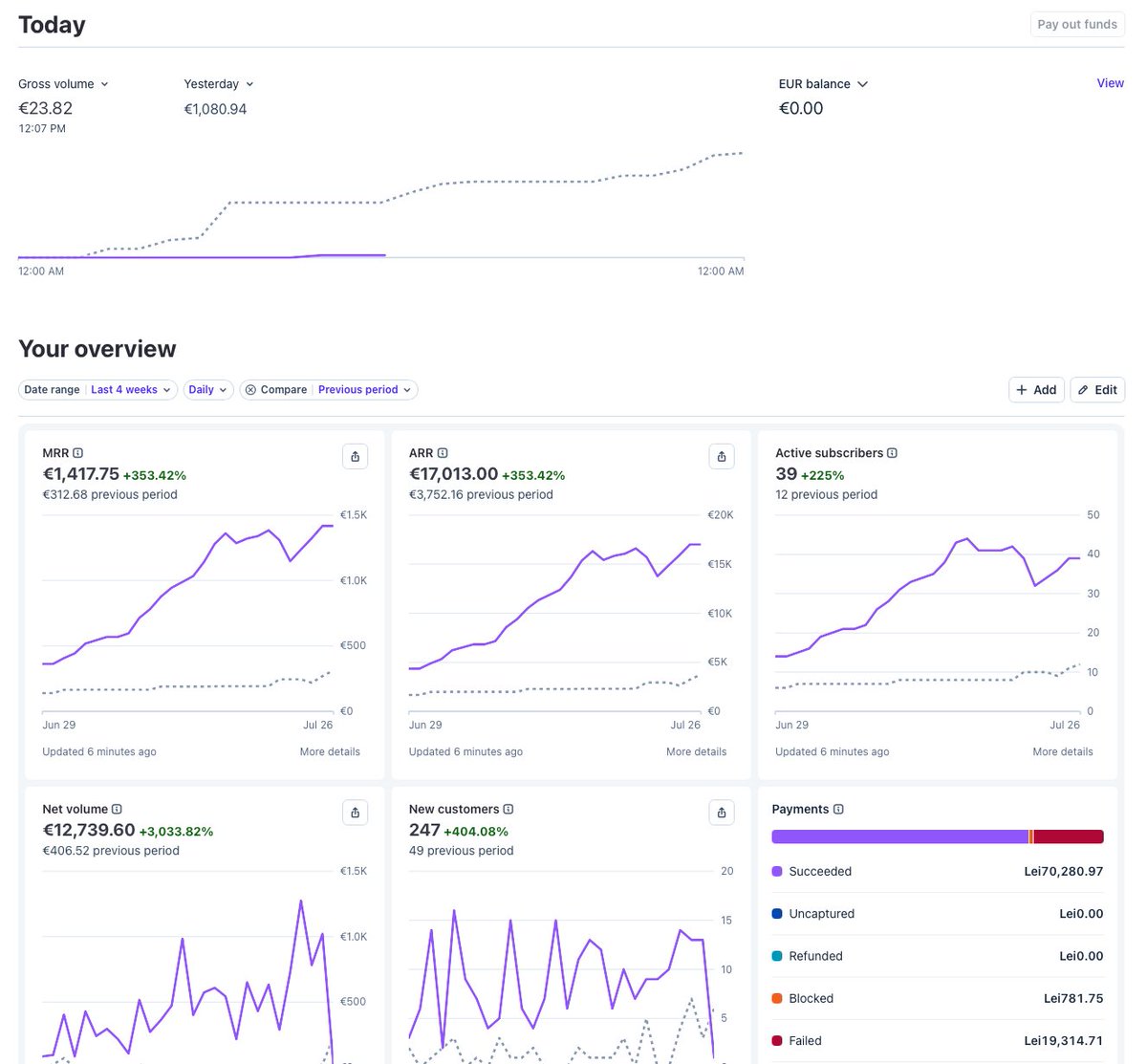Click the Succeeded purple legend swatch

point(777,871)
